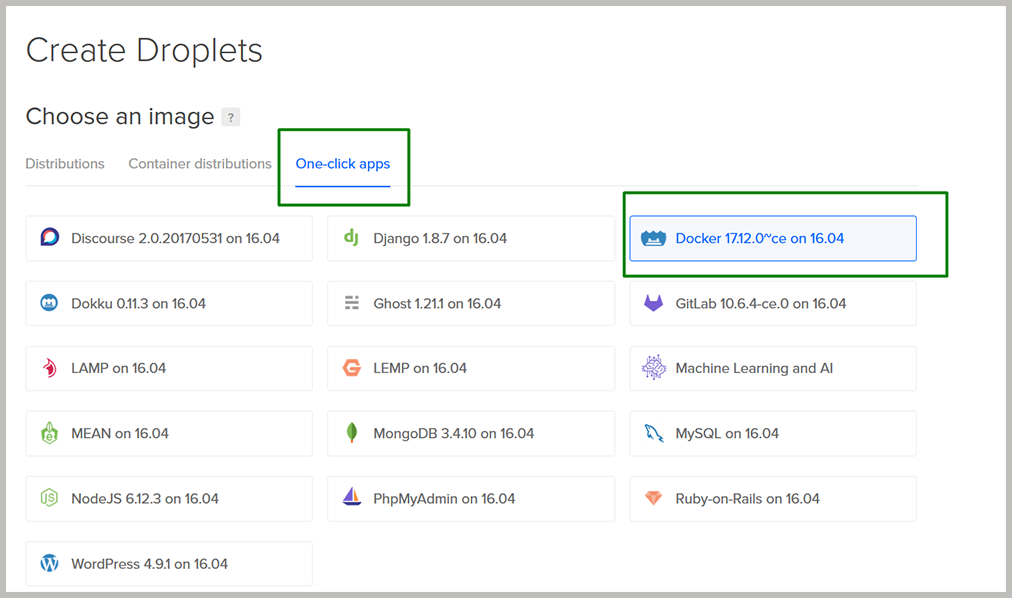The height and width of the screenshot is (598, 1012).
Task: Click the Choose an image help icon
Action: click(231, 117)
